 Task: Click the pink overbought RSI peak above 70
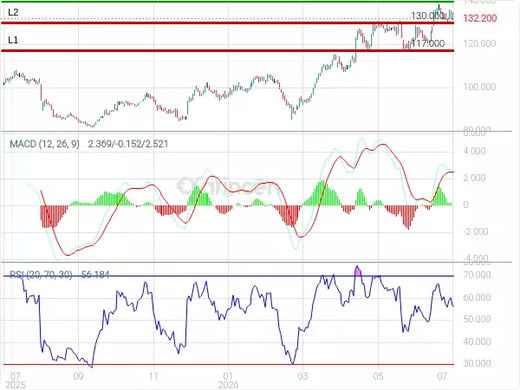pyautogui.click(x=358, y=271)
